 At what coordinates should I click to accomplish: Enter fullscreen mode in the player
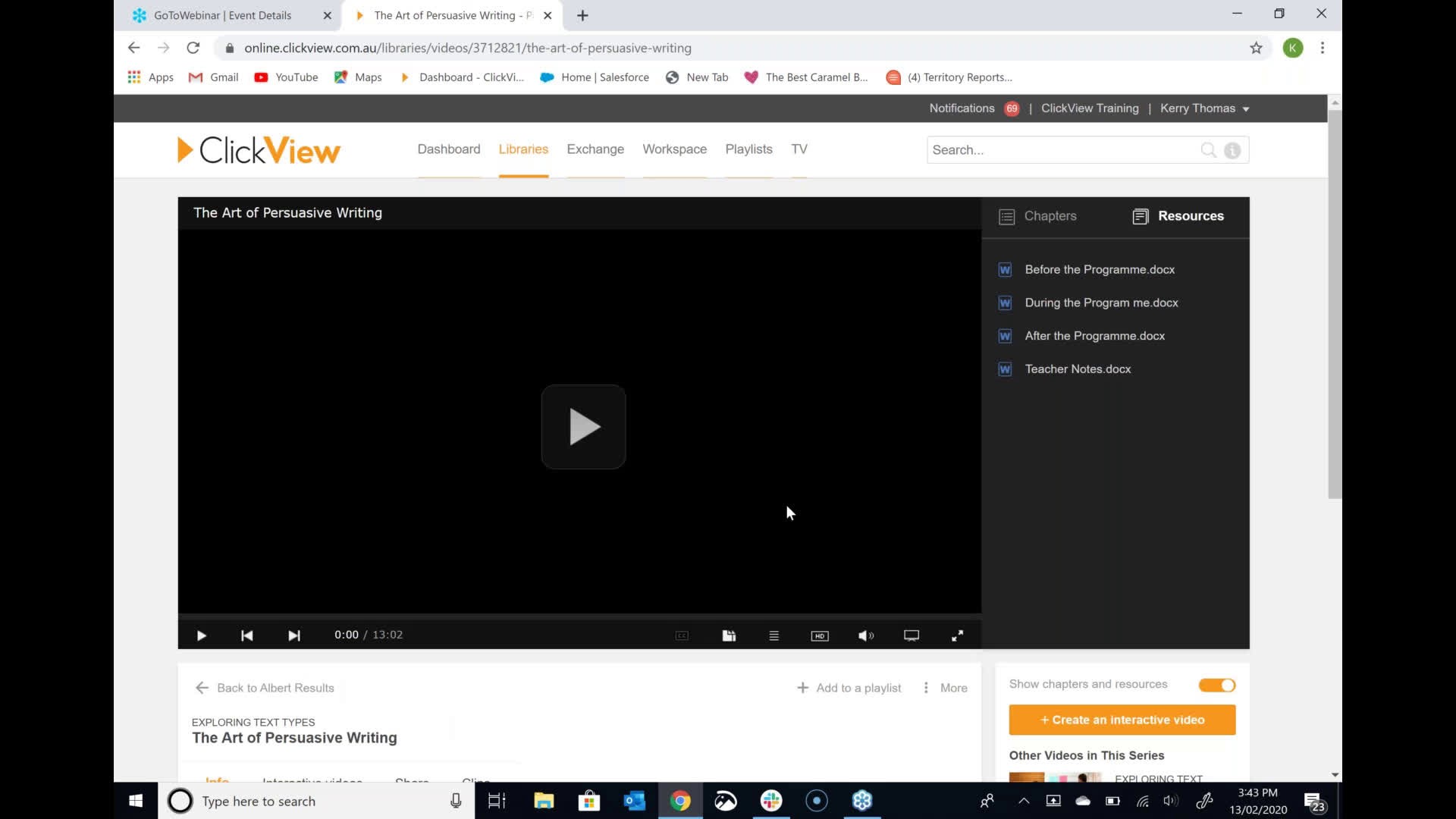tap(957, 635)
